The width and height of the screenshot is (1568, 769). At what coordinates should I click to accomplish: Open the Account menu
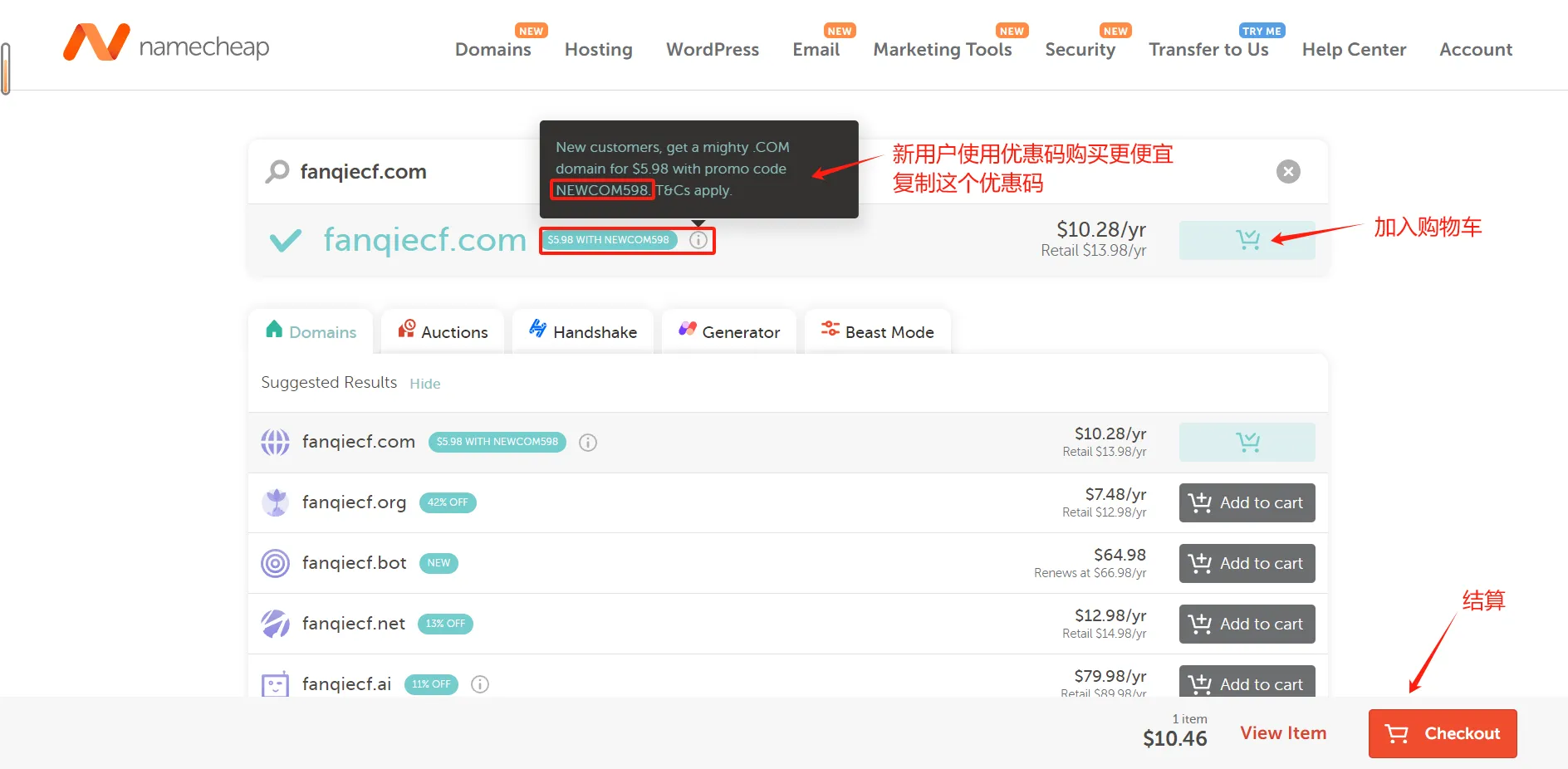click(x=1476, y=50)
